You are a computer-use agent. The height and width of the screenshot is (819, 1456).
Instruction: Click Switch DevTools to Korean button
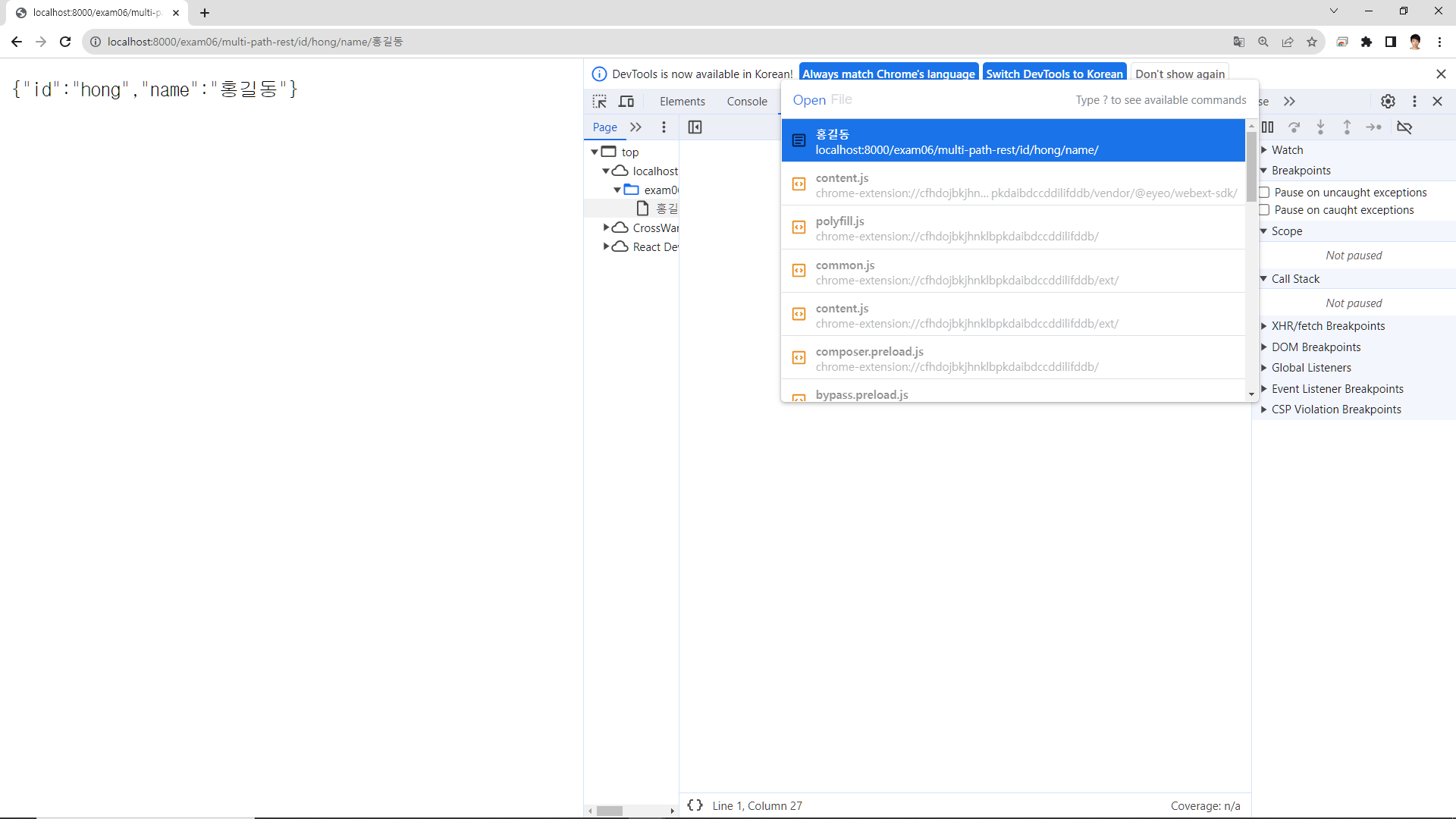coord(1054,74)
